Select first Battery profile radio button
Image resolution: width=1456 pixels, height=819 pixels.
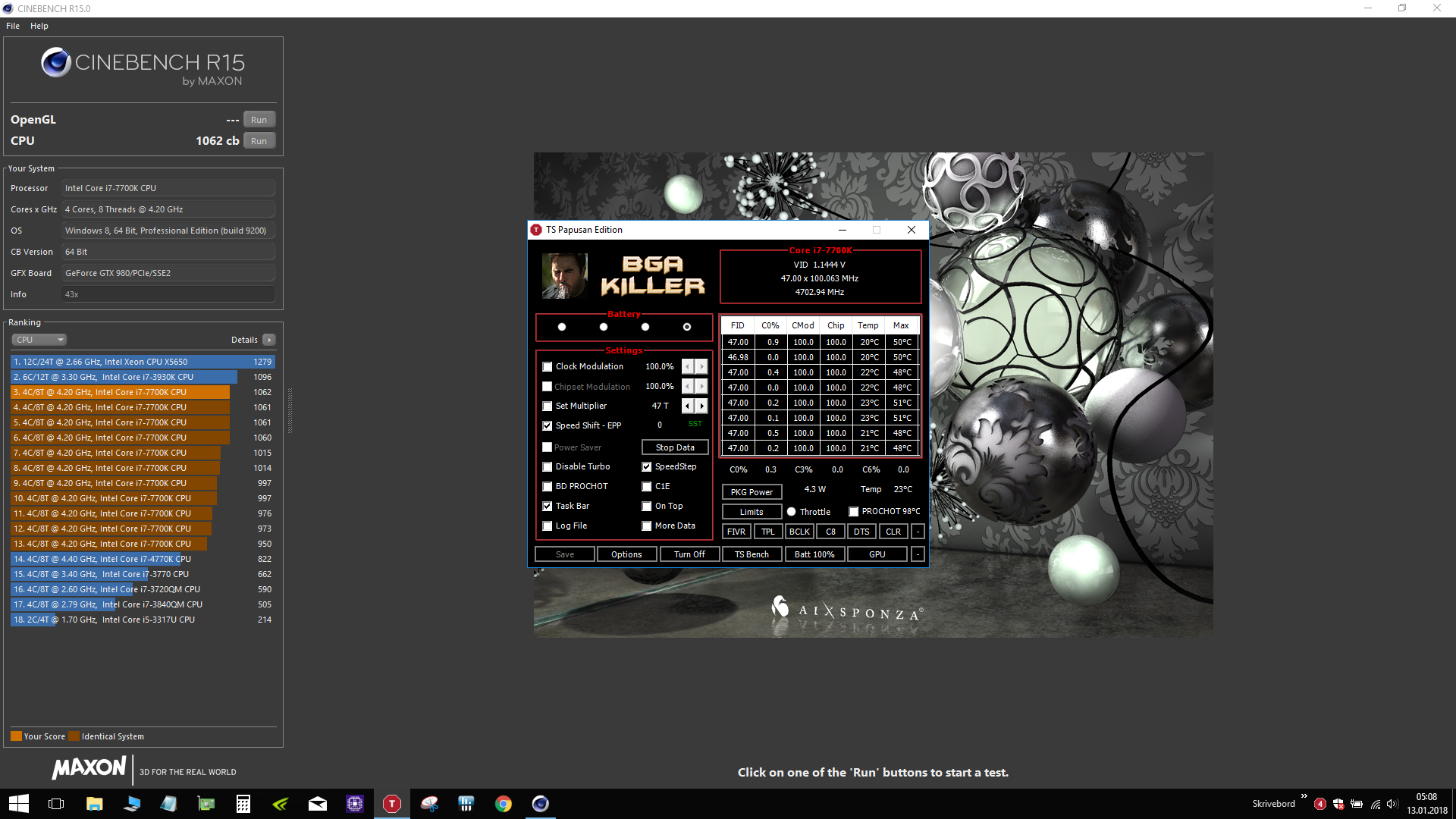[x=562, y=327]
